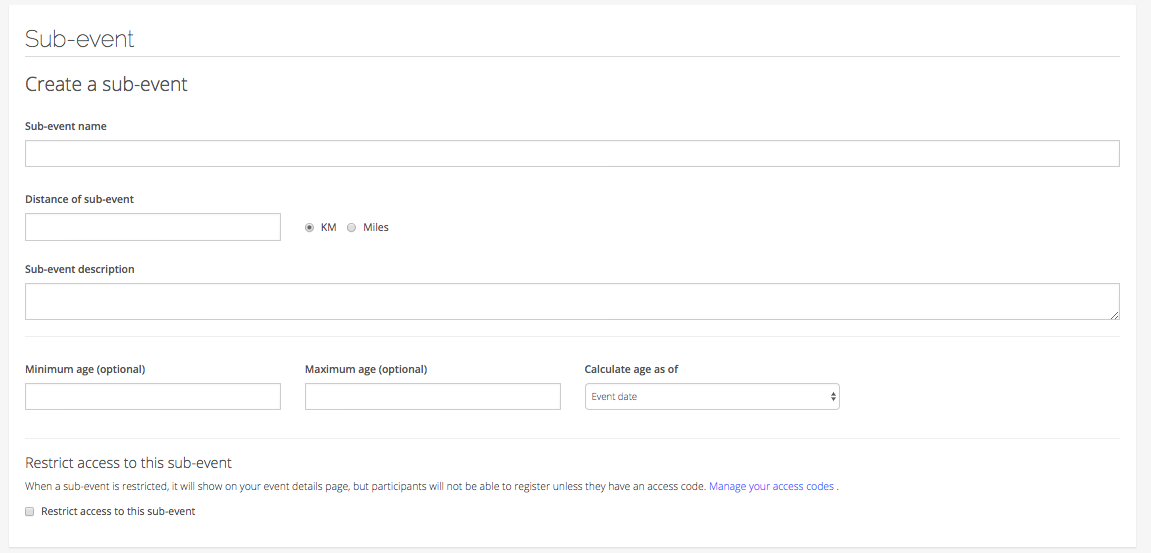Click the Minimum age (optional) label
1151x553 pixels.
pyautogui.click(x=85, y=369)
